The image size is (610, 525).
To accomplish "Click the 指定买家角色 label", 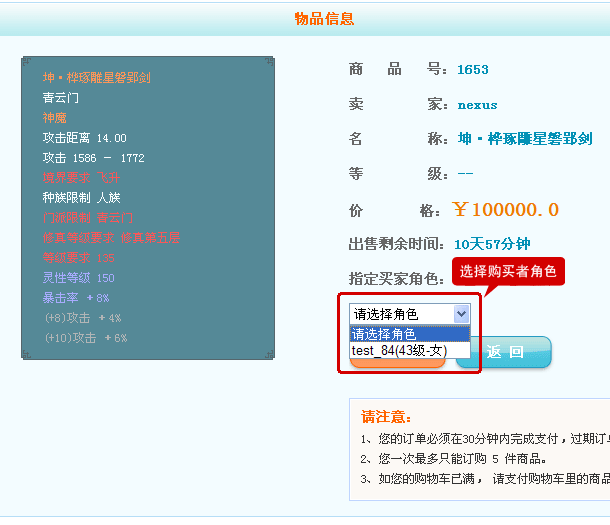I will coord(395,278).
